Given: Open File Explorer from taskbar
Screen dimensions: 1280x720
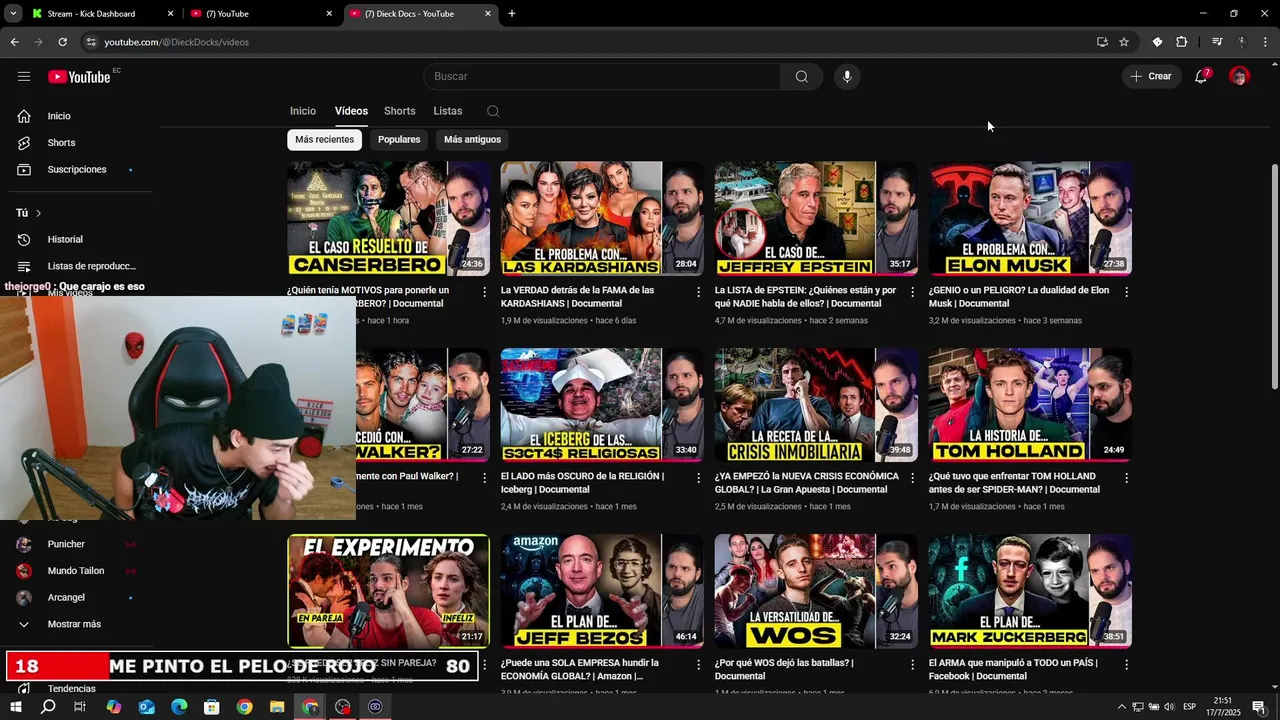Looking at the screenshot, I should point(277,707).
